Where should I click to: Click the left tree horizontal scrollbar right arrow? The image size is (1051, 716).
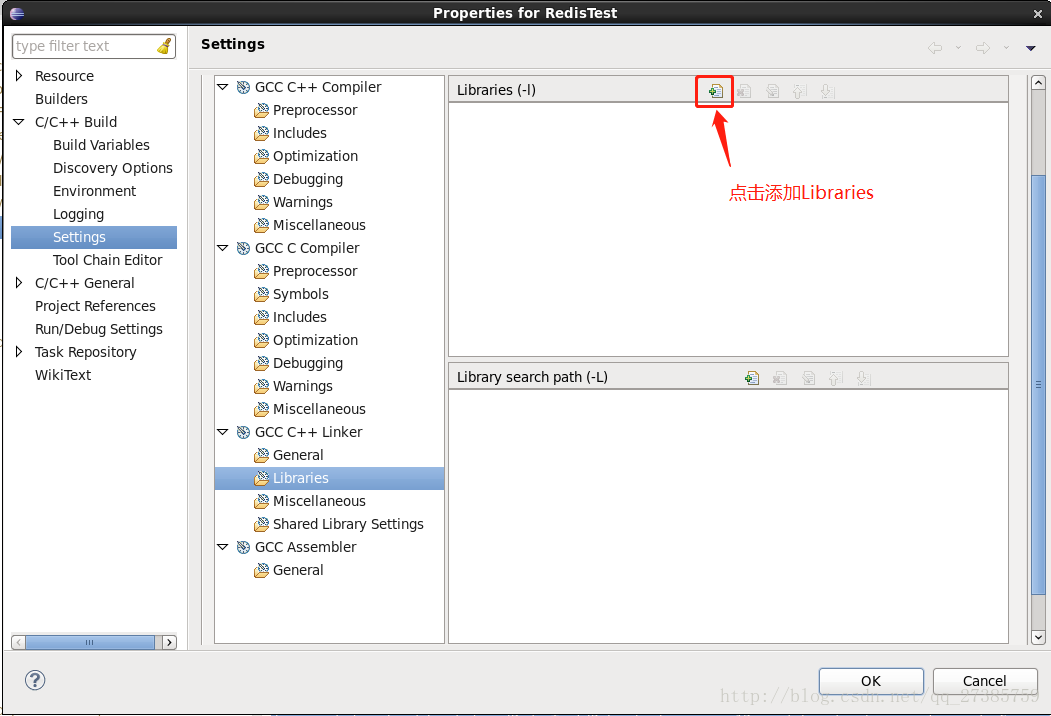pos(170,642)
